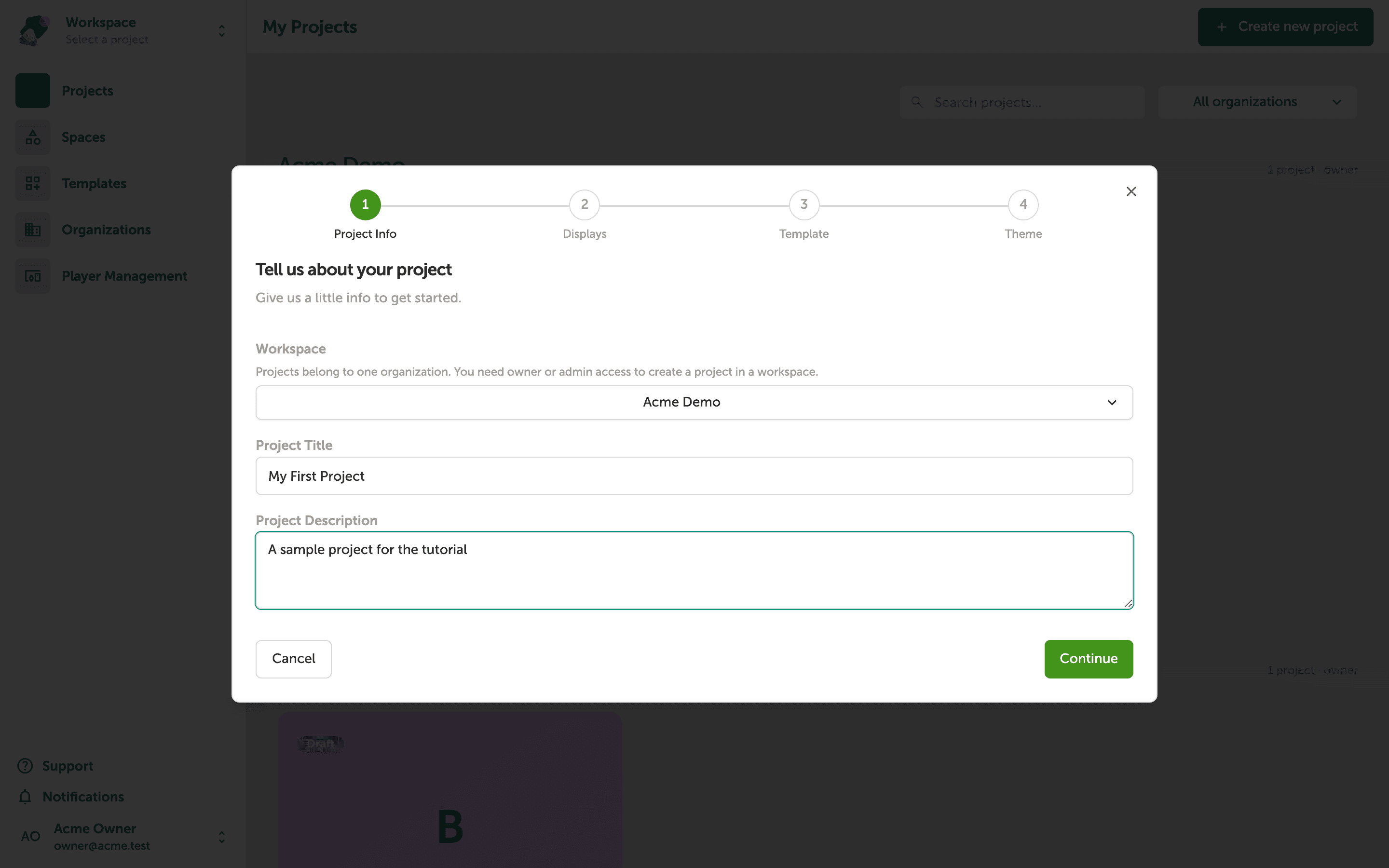Click the AO user avatar
This screenshot has height=868, width=1389.
pyautogui.click(x=30, y=837)
